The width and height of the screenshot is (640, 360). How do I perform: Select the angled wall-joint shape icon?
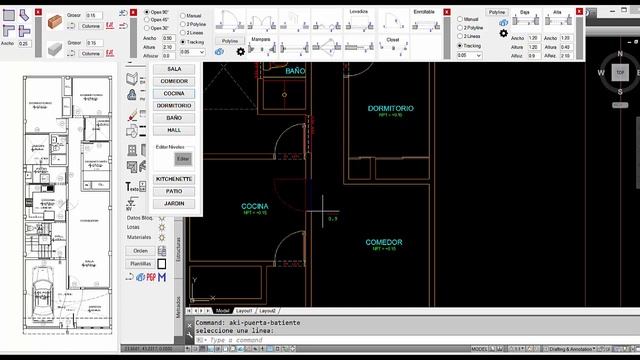24,16
